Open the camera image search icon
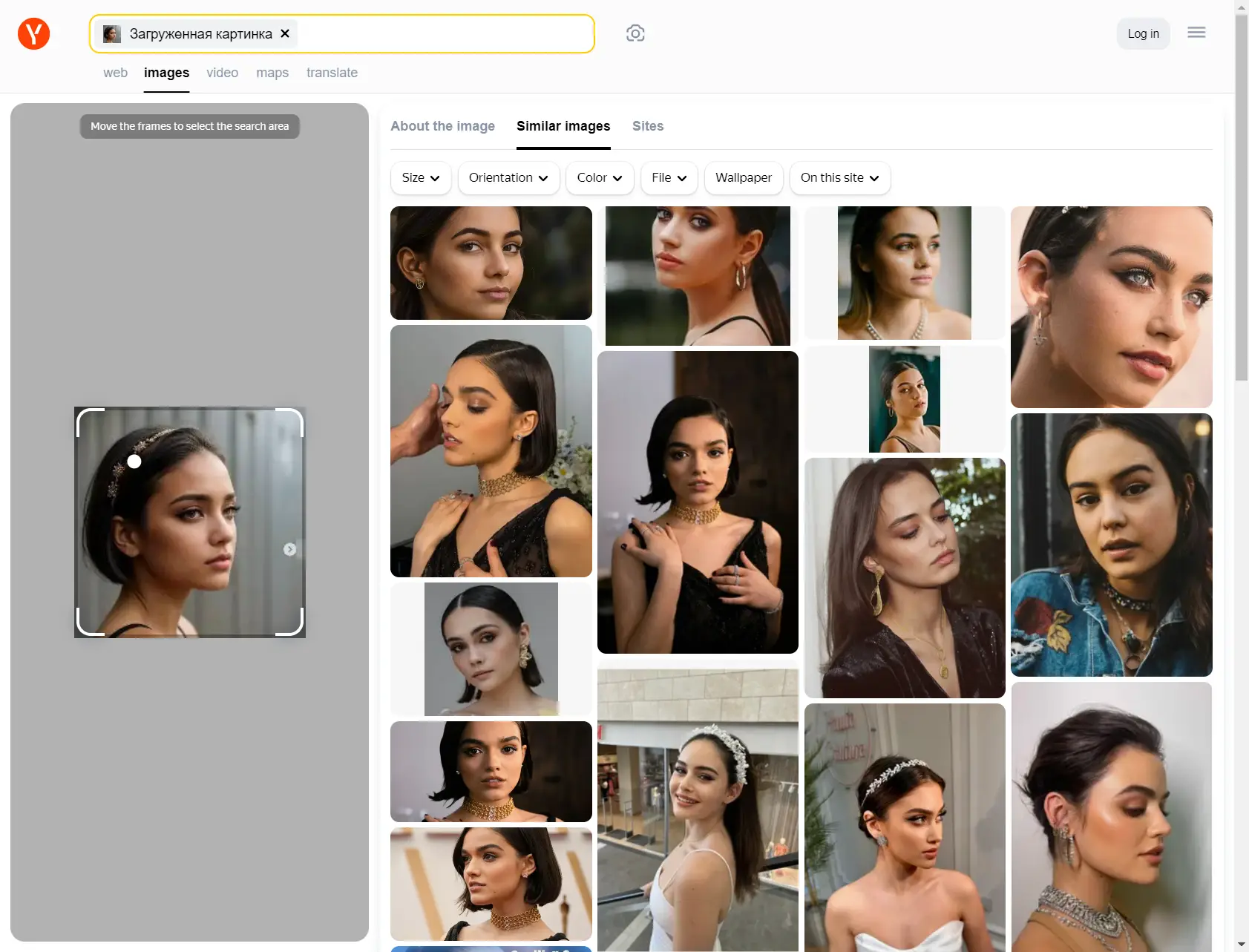 point(635,33)
